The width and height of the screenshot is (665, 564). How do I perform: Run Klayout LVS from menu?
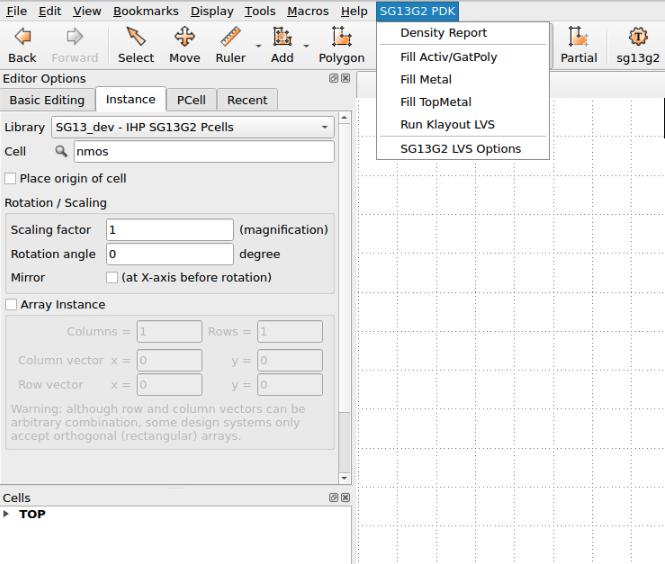[463, 124]
